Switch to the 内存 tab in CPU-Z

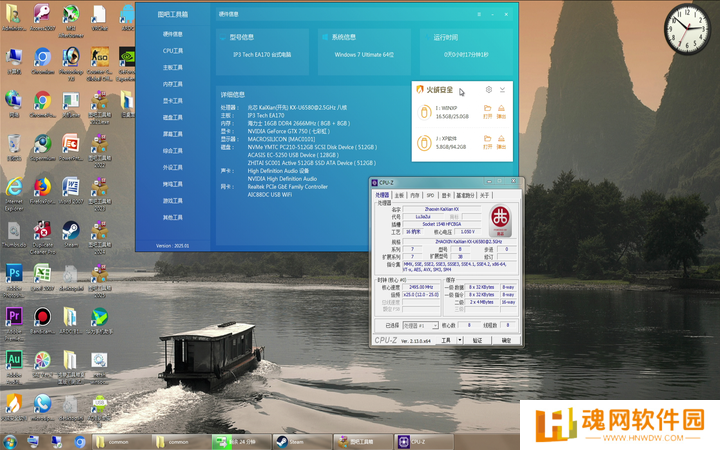click(x=415, y=195)
